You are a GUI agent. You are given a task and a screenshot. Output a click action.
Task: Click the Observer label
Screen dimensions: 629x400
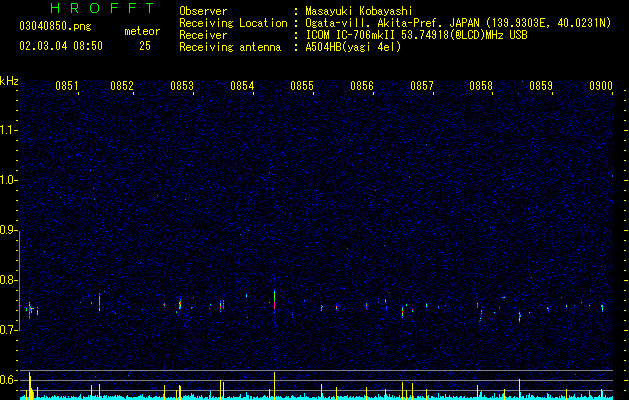[x=203, y=11]
